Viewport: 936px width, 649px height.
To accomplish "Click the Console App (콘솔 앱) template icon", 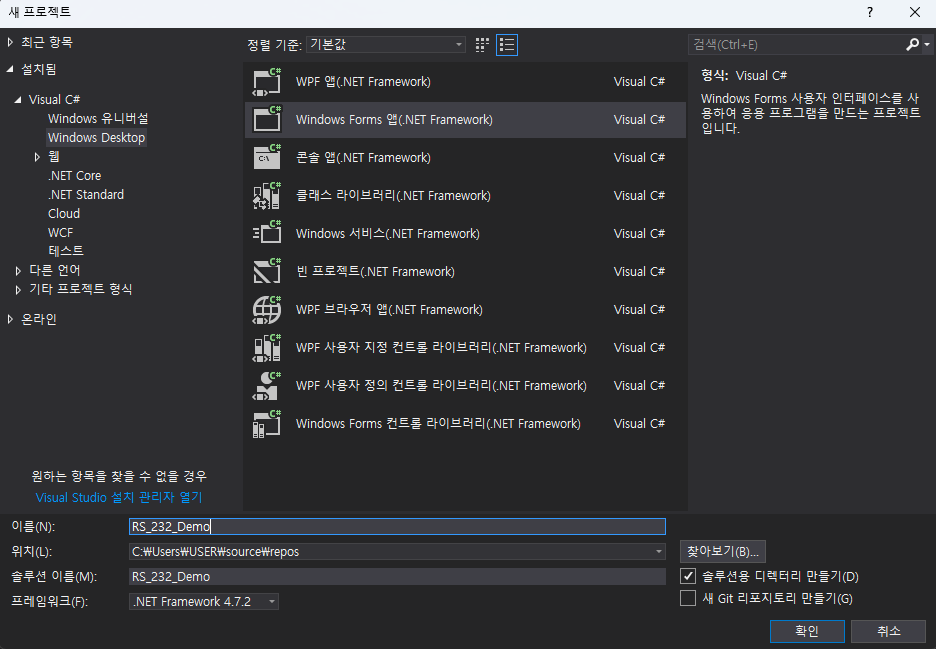I will [x=266, y=158].
